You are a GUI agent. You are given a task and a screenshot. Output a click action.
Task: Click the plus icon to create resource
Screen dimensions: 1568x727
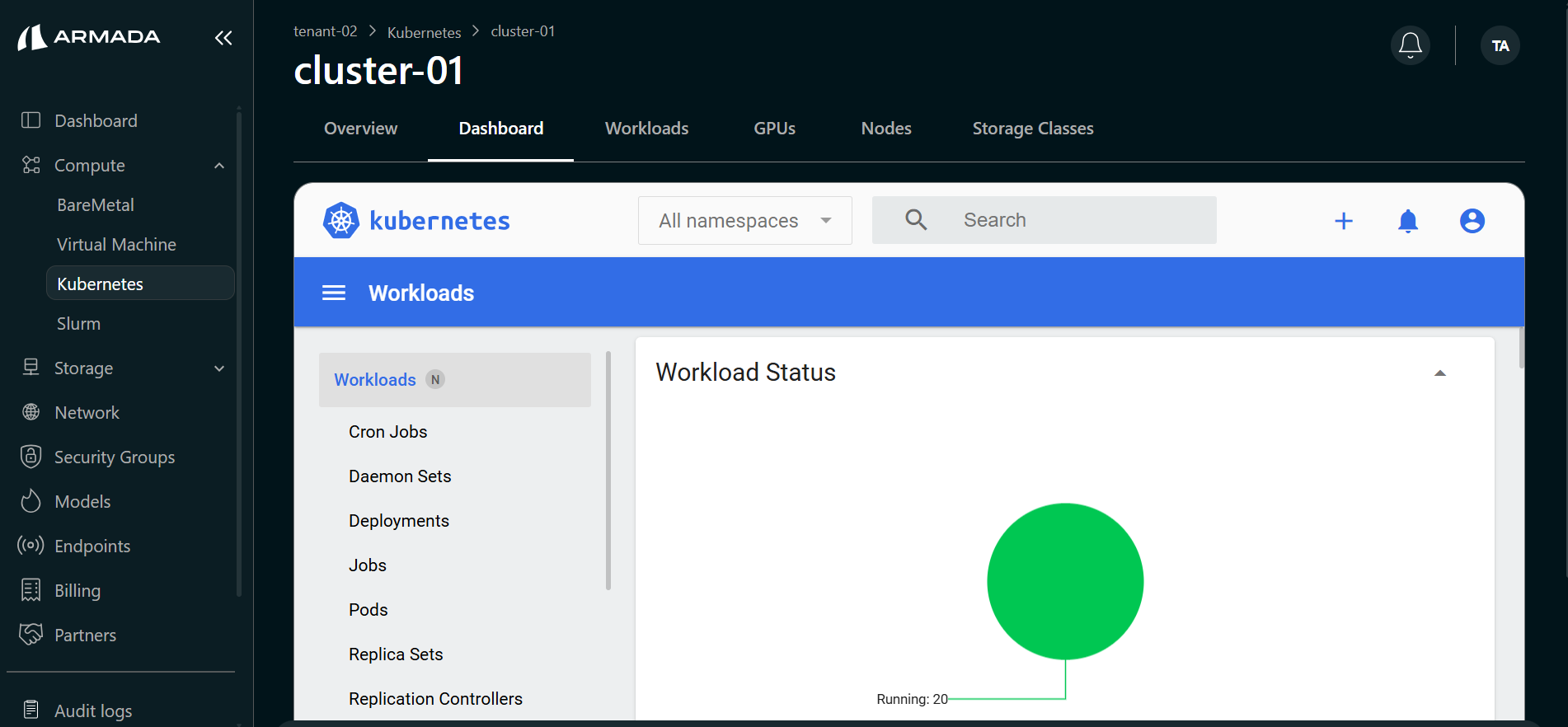click(1344, 221)
